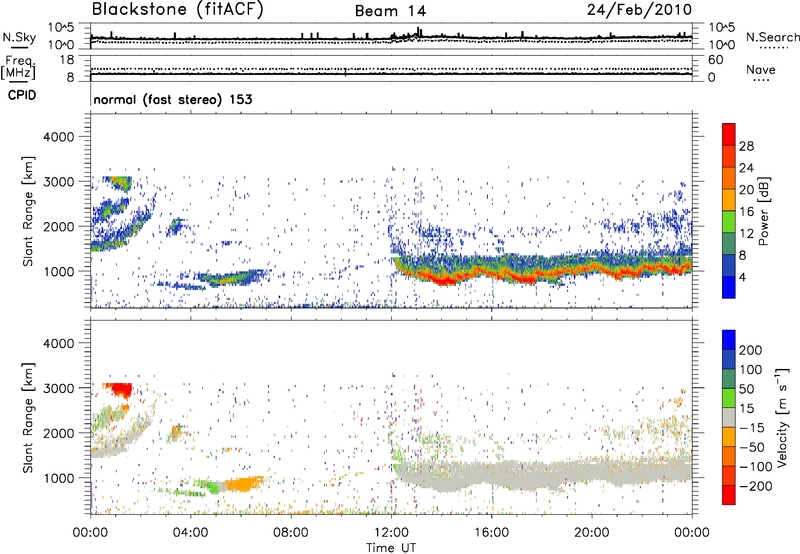Select the 'Velocity [m s-1]' color bar title
The width and height of the screenshot is (800, 554).
point(782,418)
